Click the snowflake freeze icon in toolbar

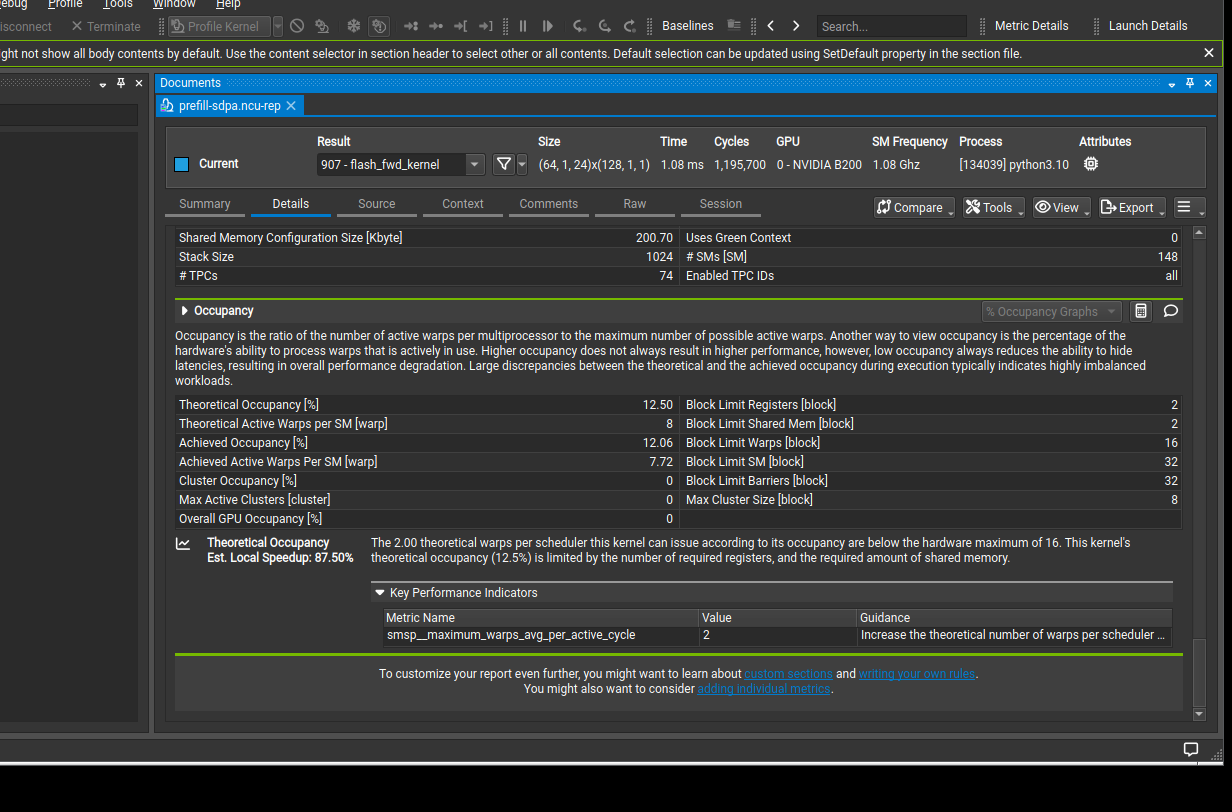[x=353, y=26]
